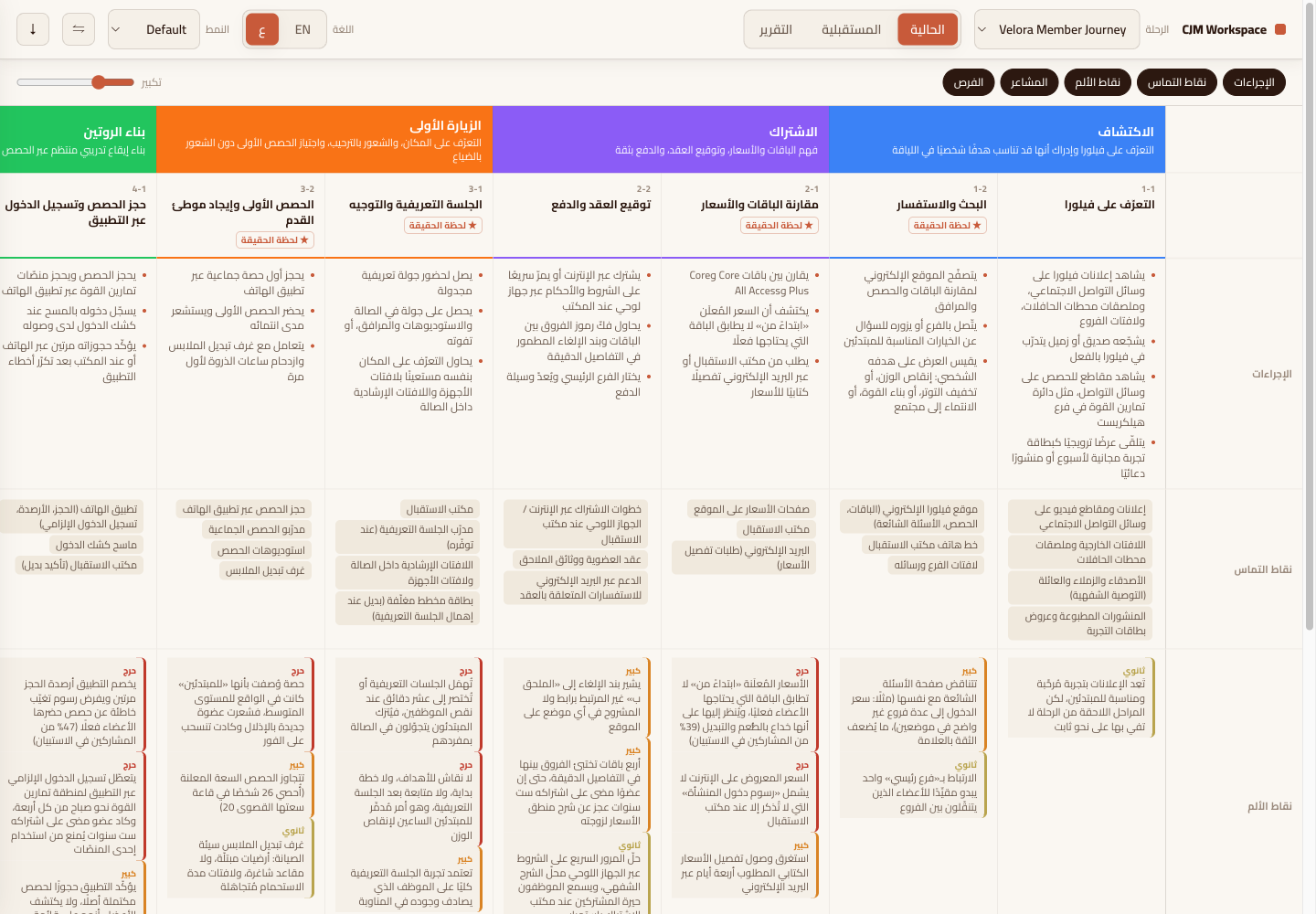Click the نقاط الألم row label
This screenshot has width=1316, height=914.
[x=1269, y=806]
